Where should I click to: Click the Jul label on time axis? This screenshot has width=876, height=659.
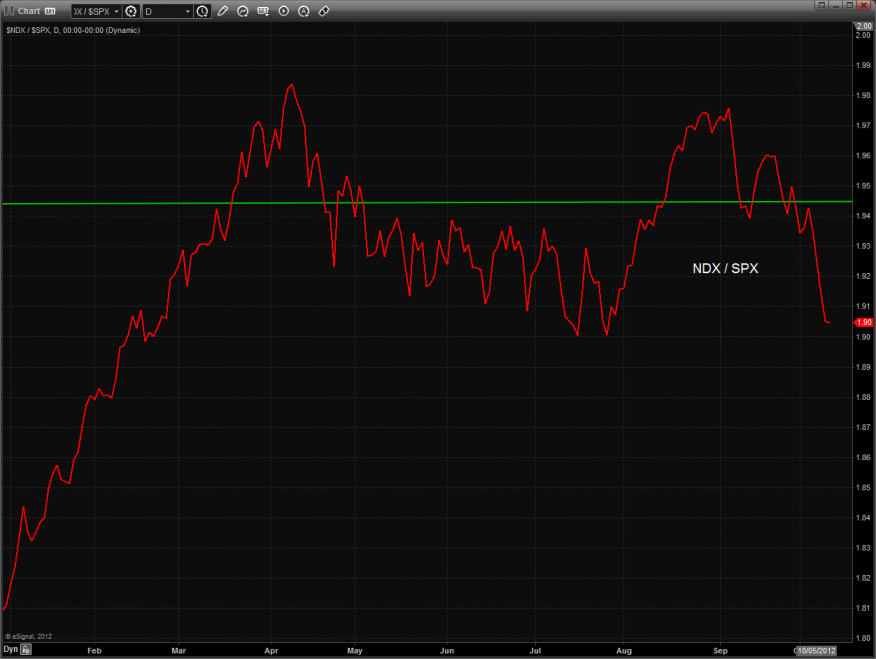[535, 651]
